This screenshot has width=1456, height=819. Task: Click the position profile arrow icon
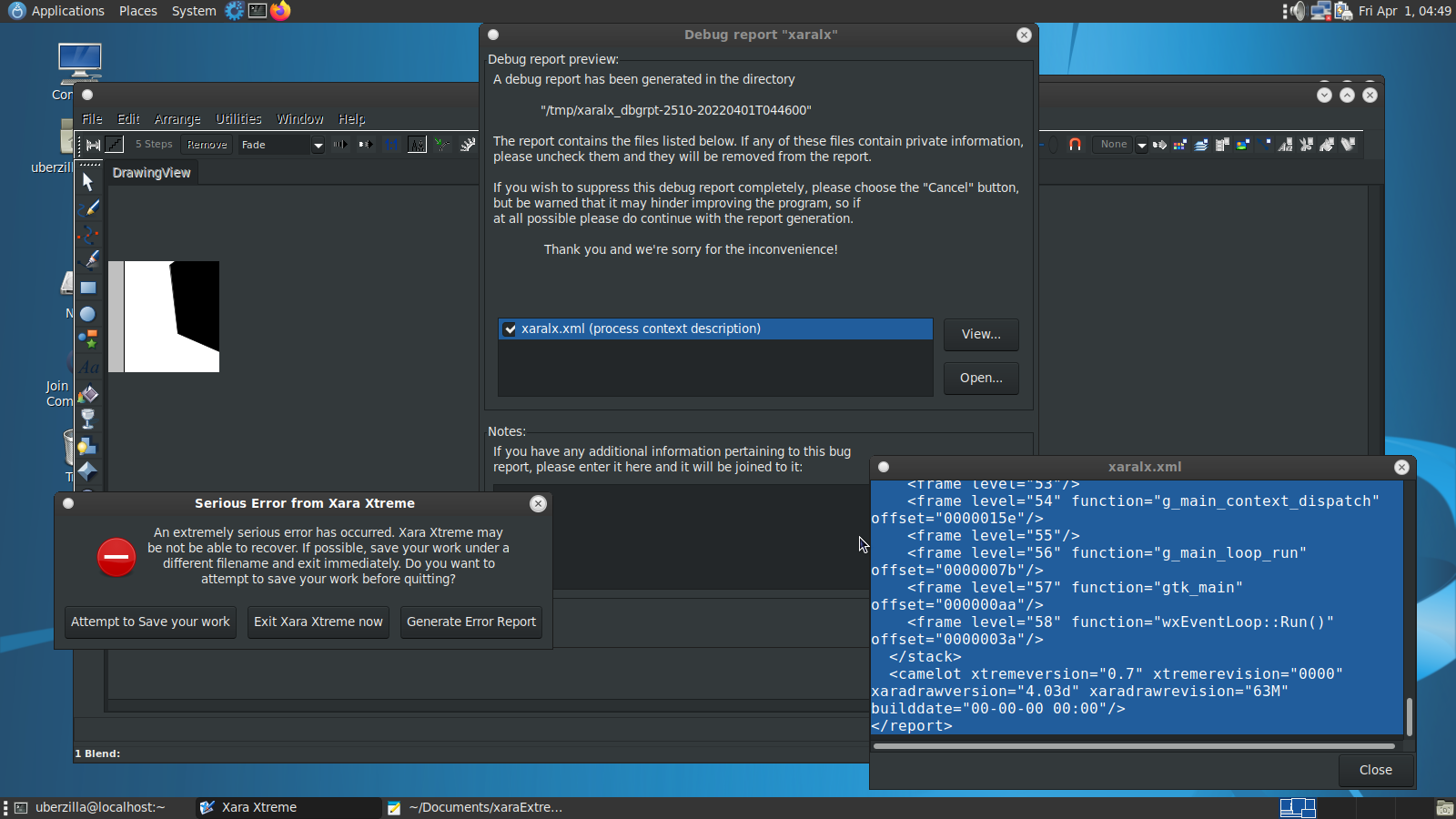pyautogui.click(x=340, y=145)
